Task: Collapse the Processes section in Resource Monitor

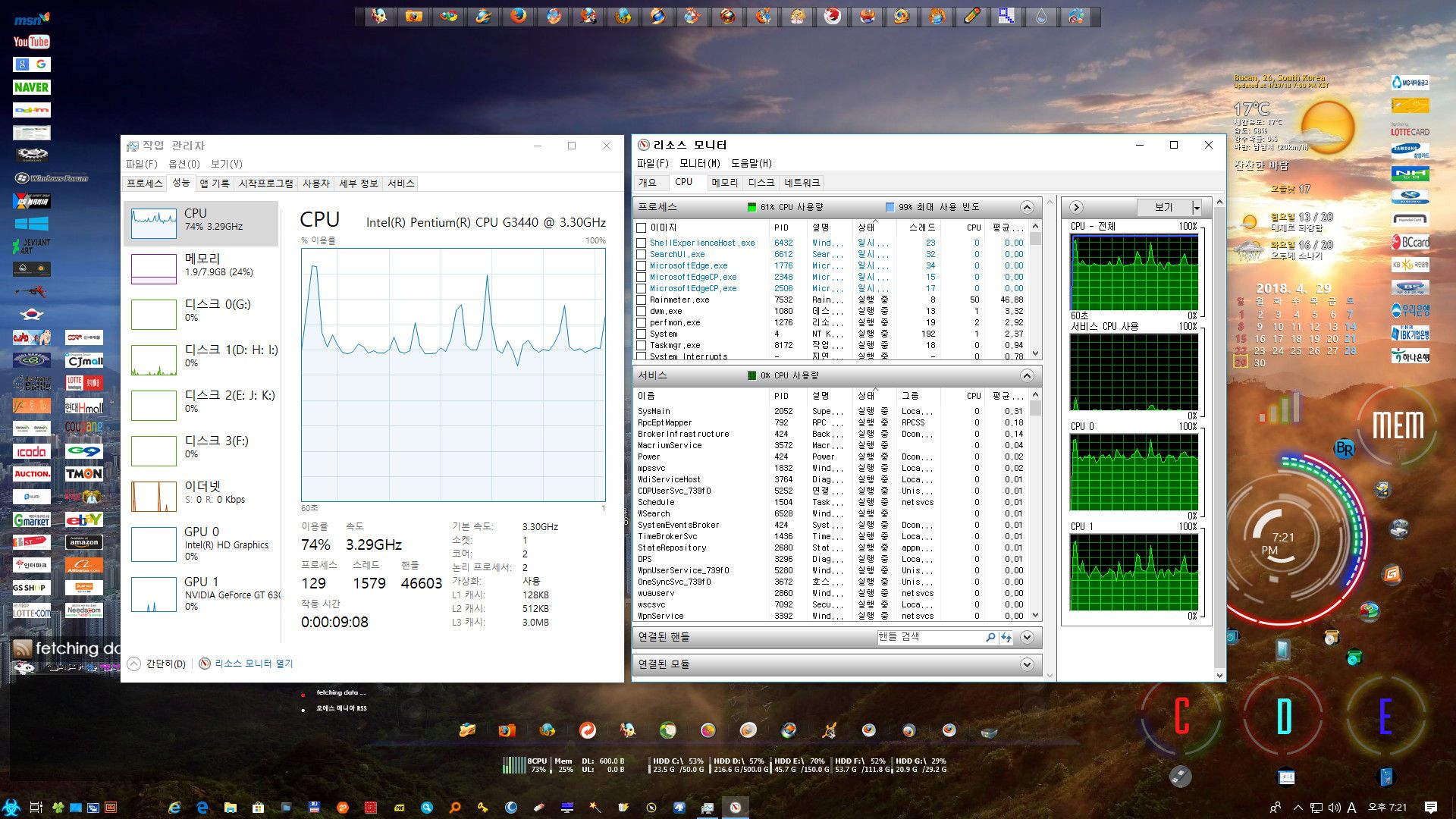Action: pyautogui.click(x=1027, y=207)
